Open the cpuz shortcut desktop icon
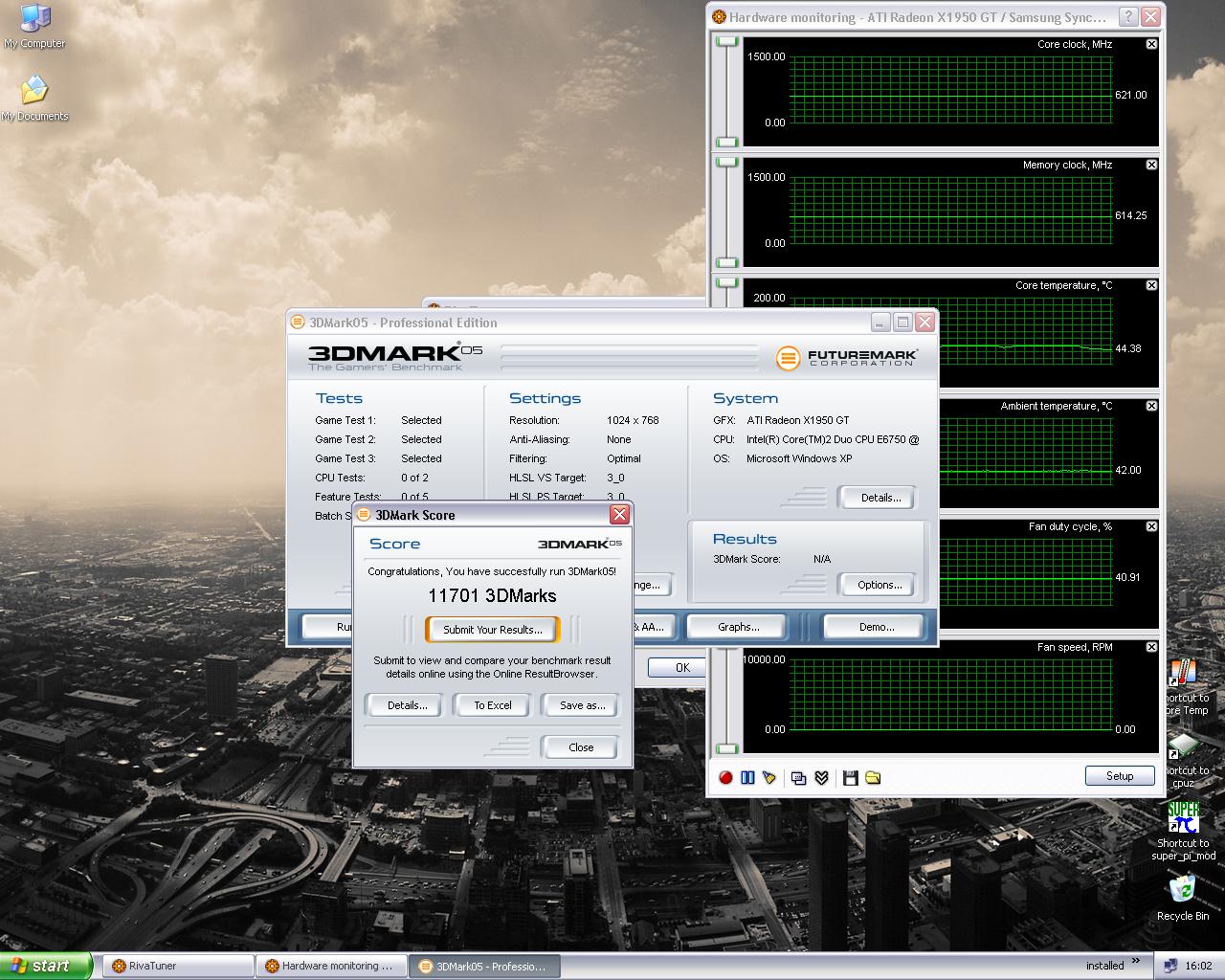Image resolution: width=1225 pixels, height=980 pixels. tap(1183, 761)
